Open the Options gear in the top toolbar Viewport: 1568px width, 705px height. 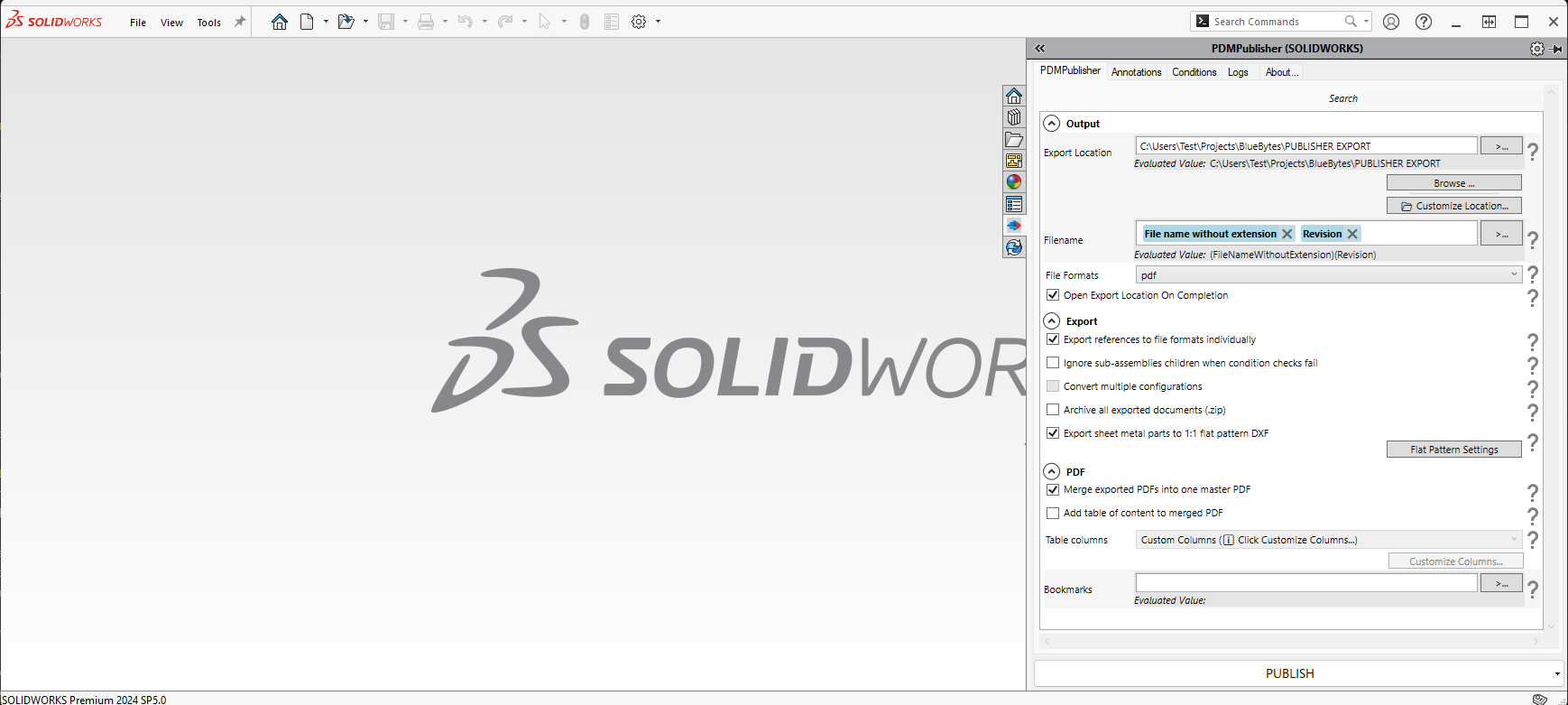pos(639,22)
